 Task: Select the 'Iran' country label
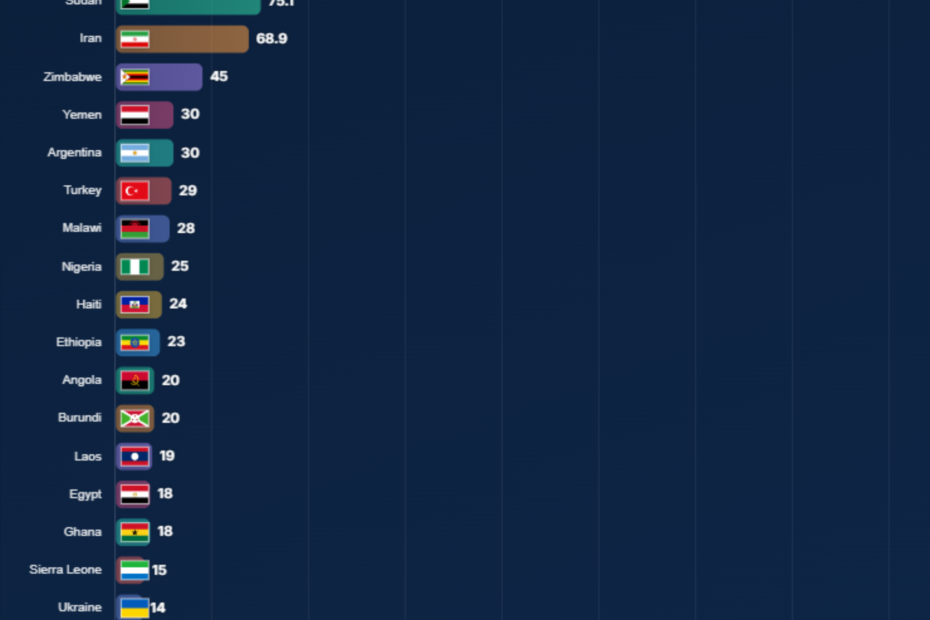tap(91, 39)
